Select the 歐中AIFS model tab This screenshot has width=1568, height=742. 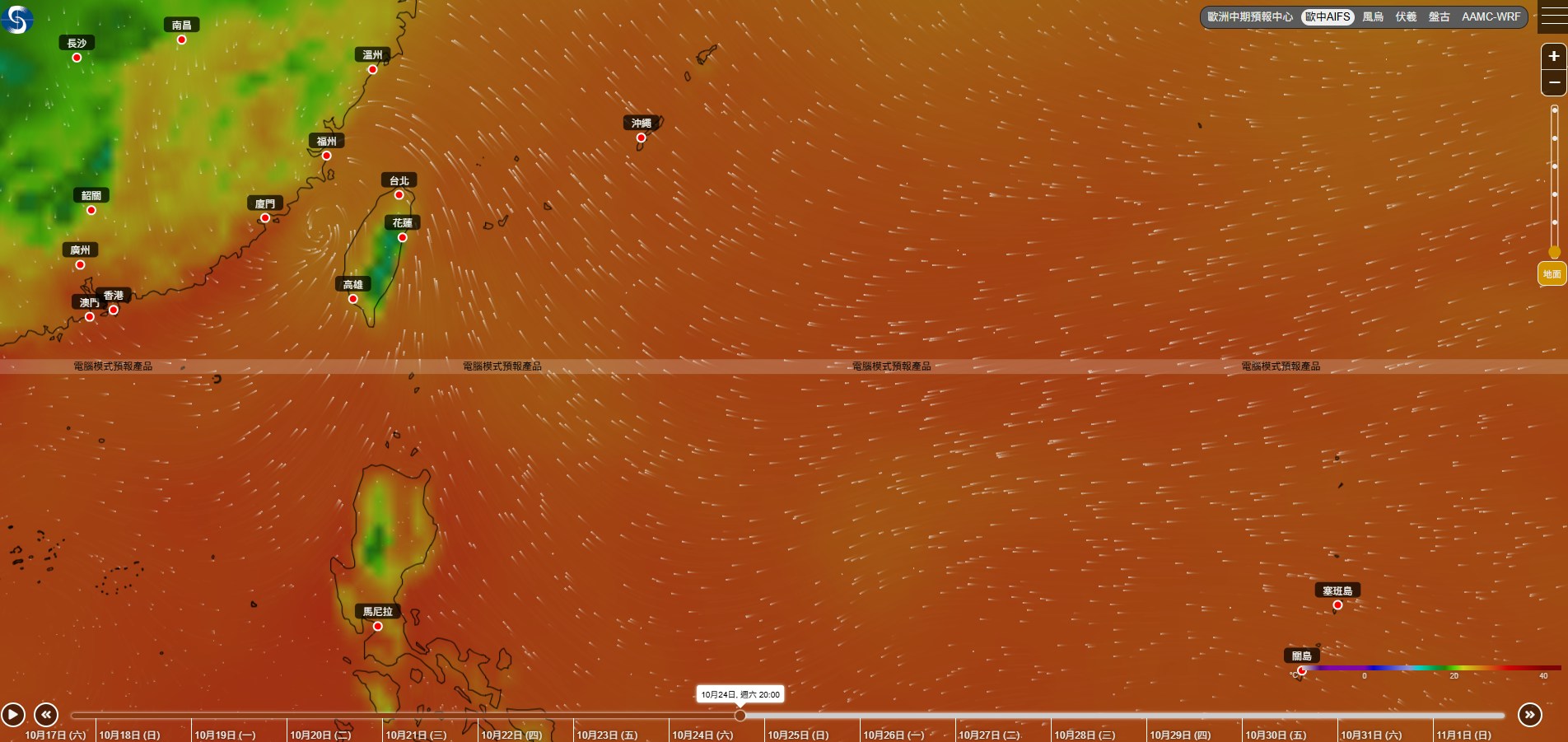point(1328,16)
